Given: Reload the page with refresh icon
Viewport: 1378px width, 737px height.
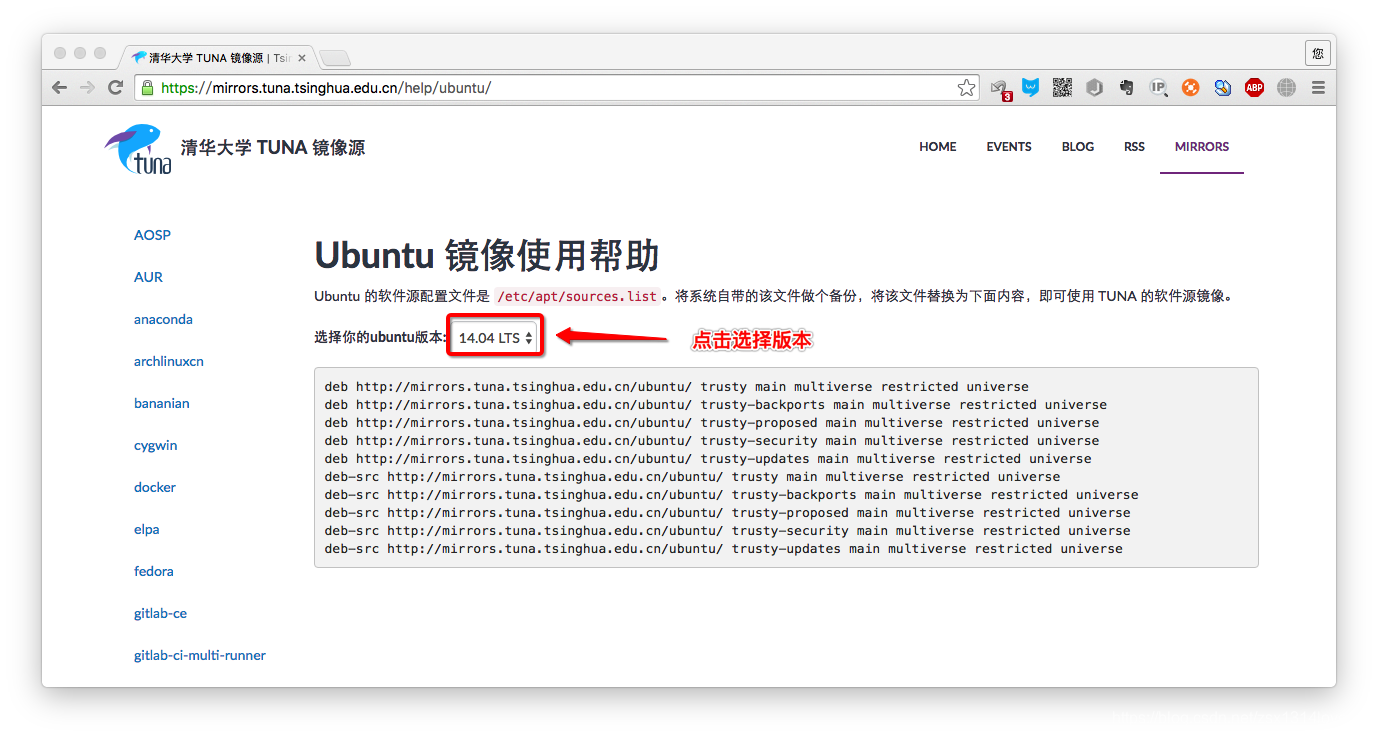Looking at the screenshot, I should (x=115, y=88).
